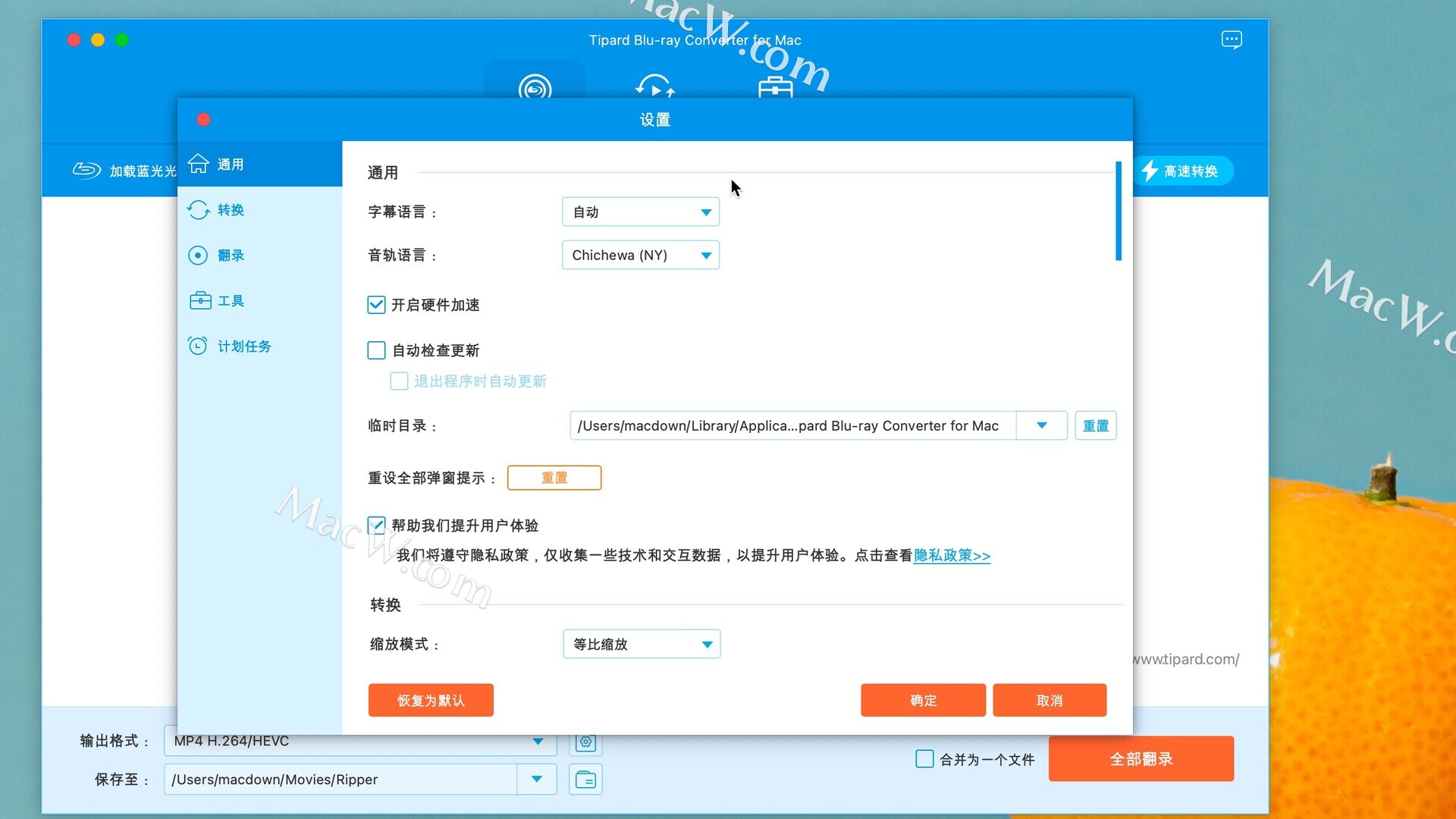This screenshot has width=1456, height=819.
Task: Switch to the 工具 settings tab
Action: (x=260, y=301)
